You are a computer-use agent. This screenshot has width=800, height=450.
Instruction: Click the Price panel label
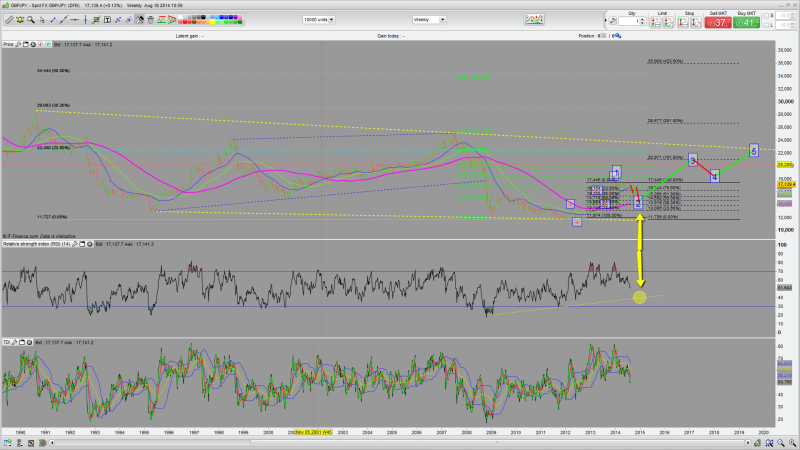coord(7,44)
